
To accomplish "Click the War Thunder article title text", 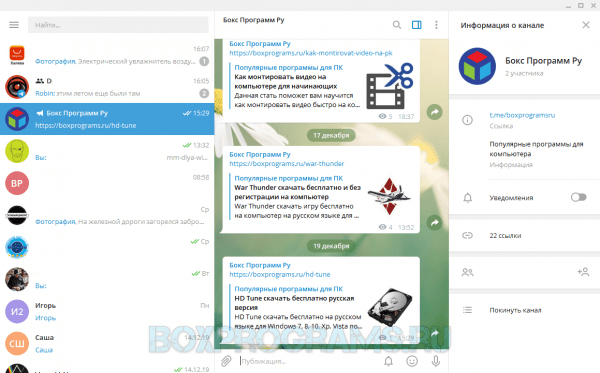I will pyautogui.click(x=297, y=192).
